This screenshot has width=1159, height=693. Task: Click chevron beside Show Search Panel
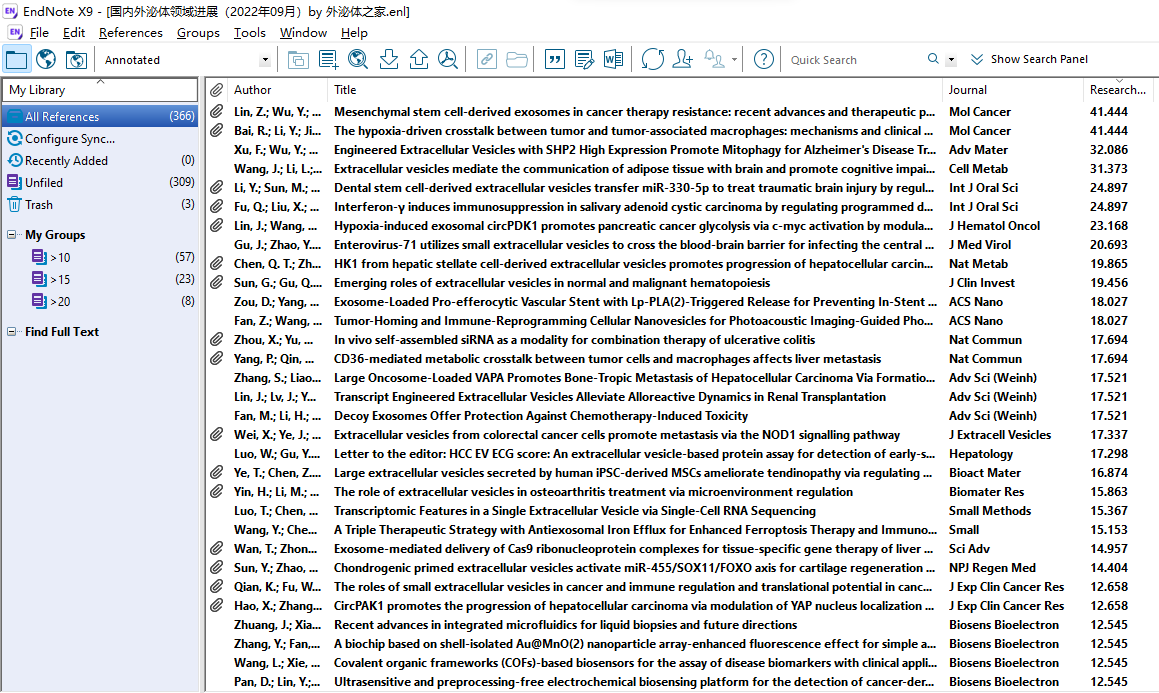point(976,59)
